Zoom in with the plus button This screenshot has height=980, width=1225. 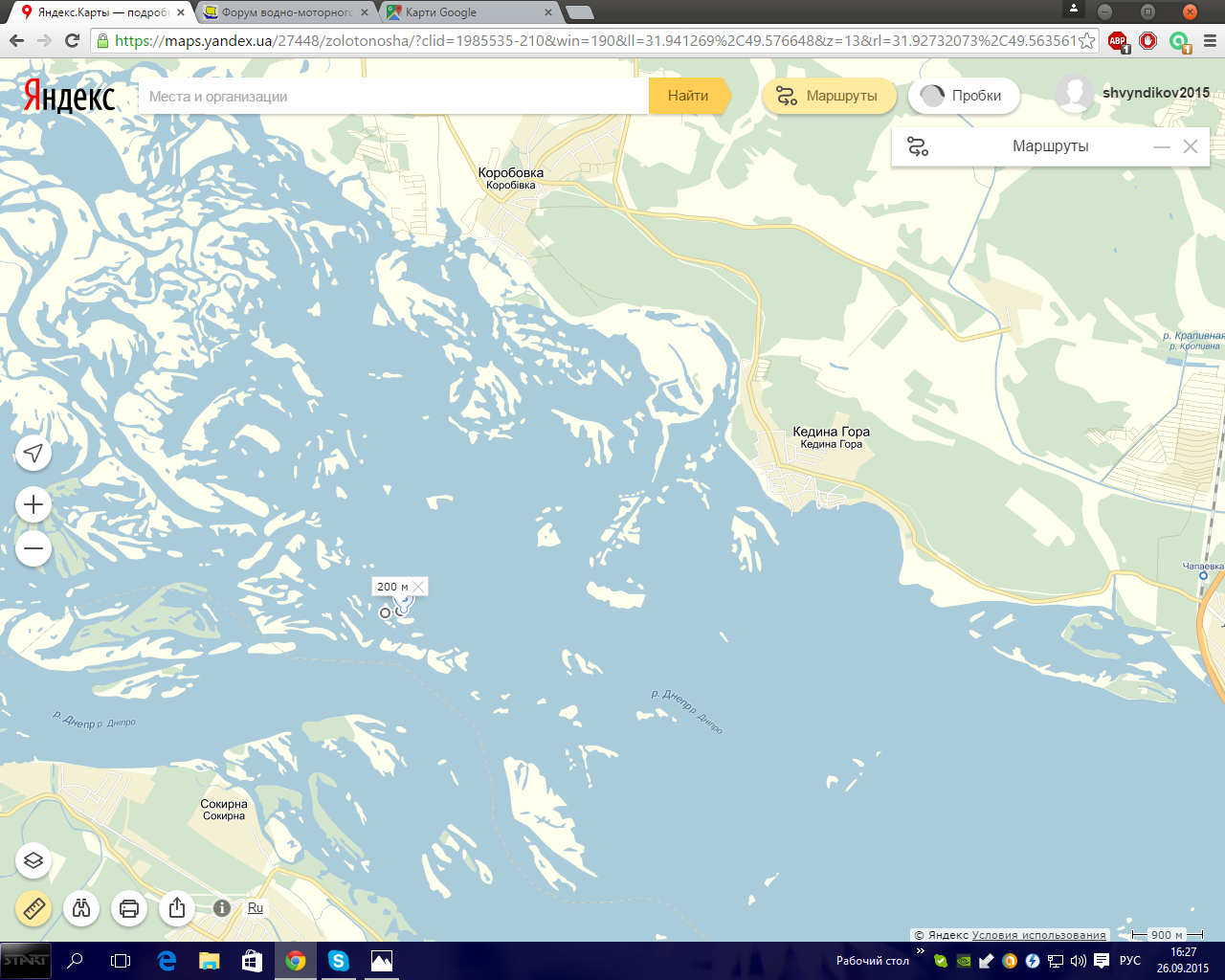point(33,504)
